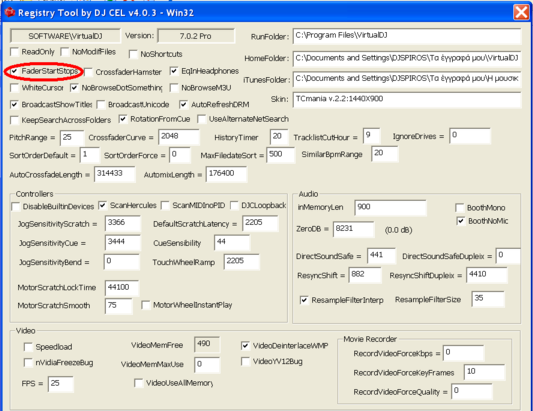Toggle NoBrowseDotSomething checkbox
The height and width of the screenshot is (411, 533).
click(x=74, y=88)
